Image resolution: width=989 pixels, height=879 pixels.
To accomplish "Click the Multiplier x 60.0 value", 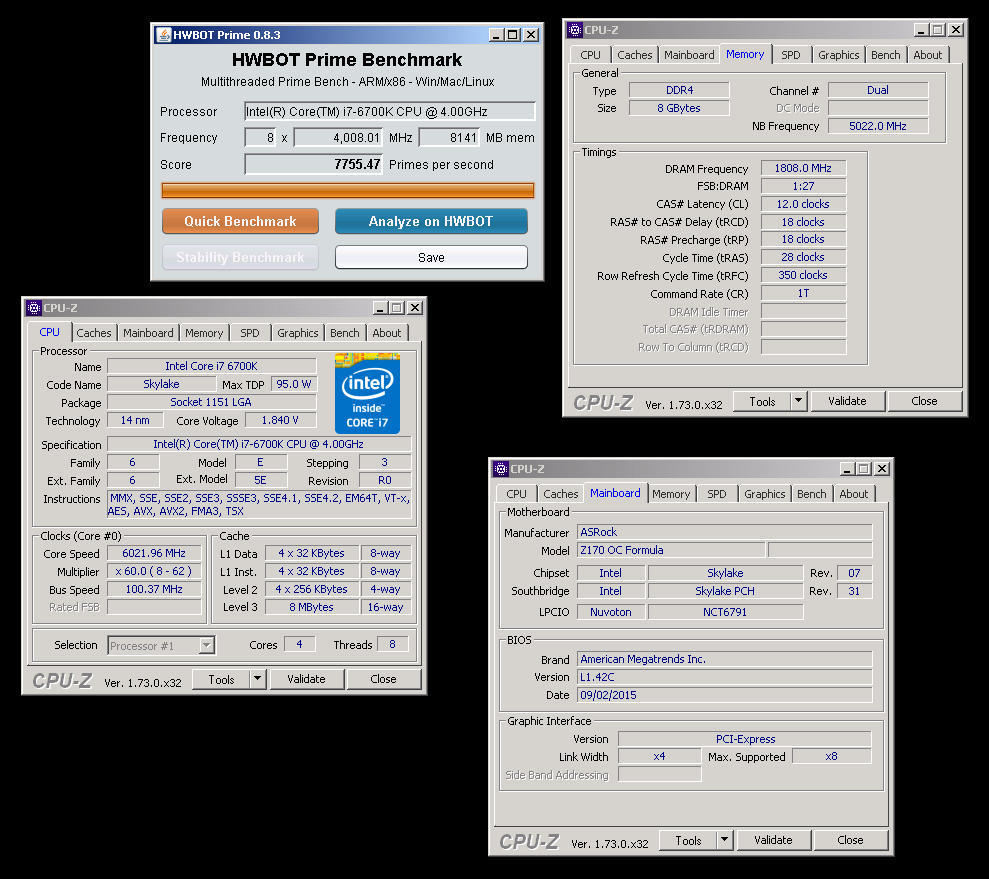I will (x=154, y=571).
